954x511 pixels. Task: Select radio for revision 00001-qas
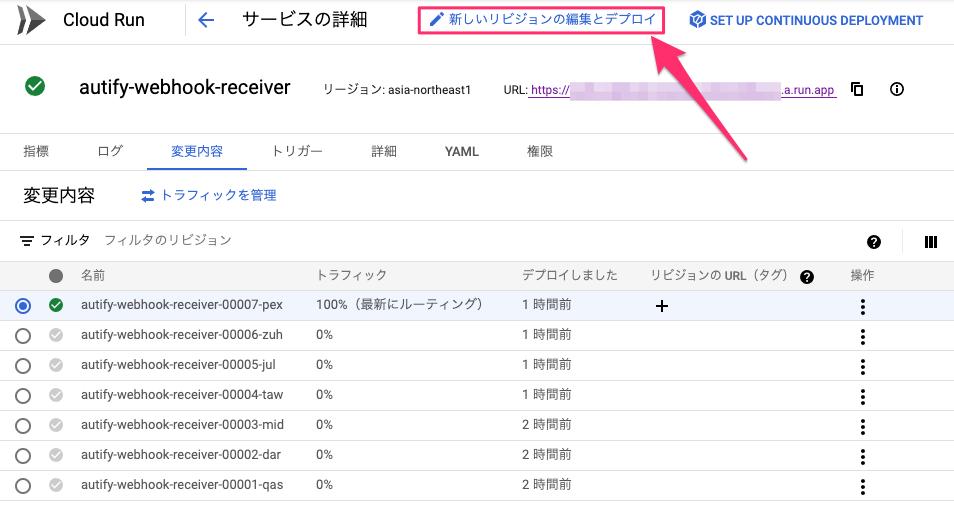(x=23, y=486)
